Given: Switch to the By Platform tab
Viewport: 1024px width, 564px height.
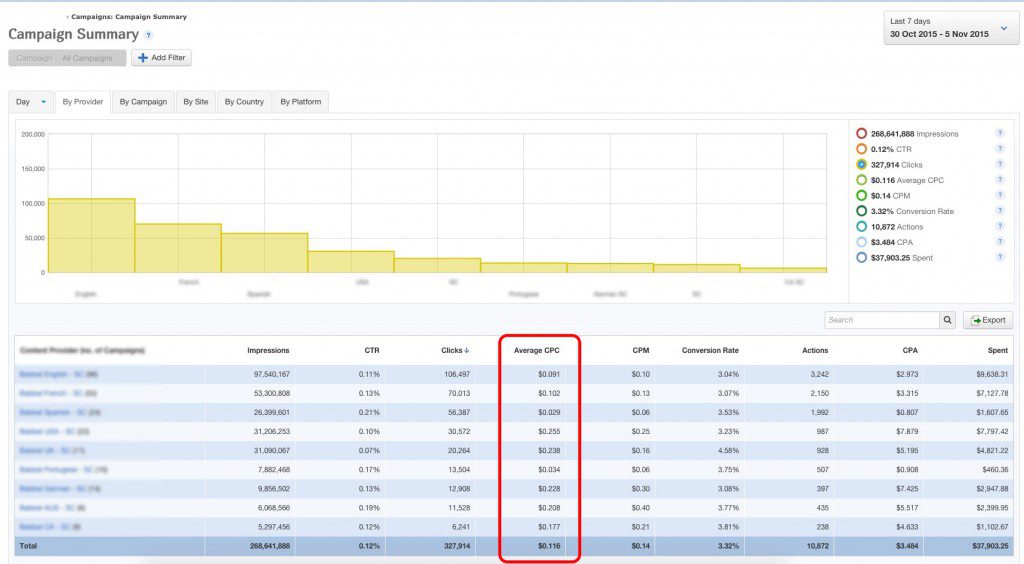Looking at the screenshot, I should pyautogui.click(x=300, y=102).
